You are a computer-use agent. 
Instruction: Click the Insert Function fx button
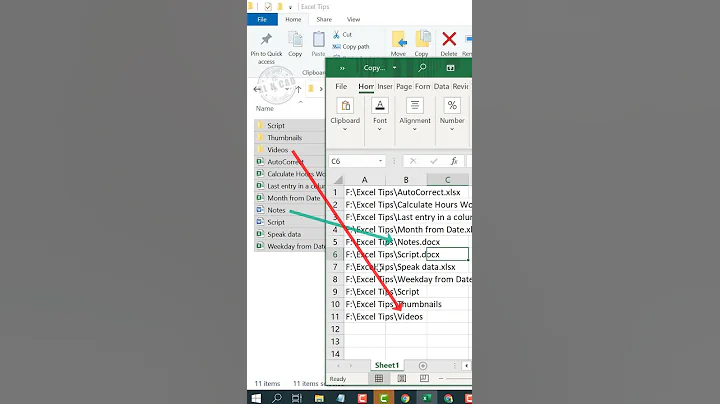pyautogui.click(x=454, y=161)
